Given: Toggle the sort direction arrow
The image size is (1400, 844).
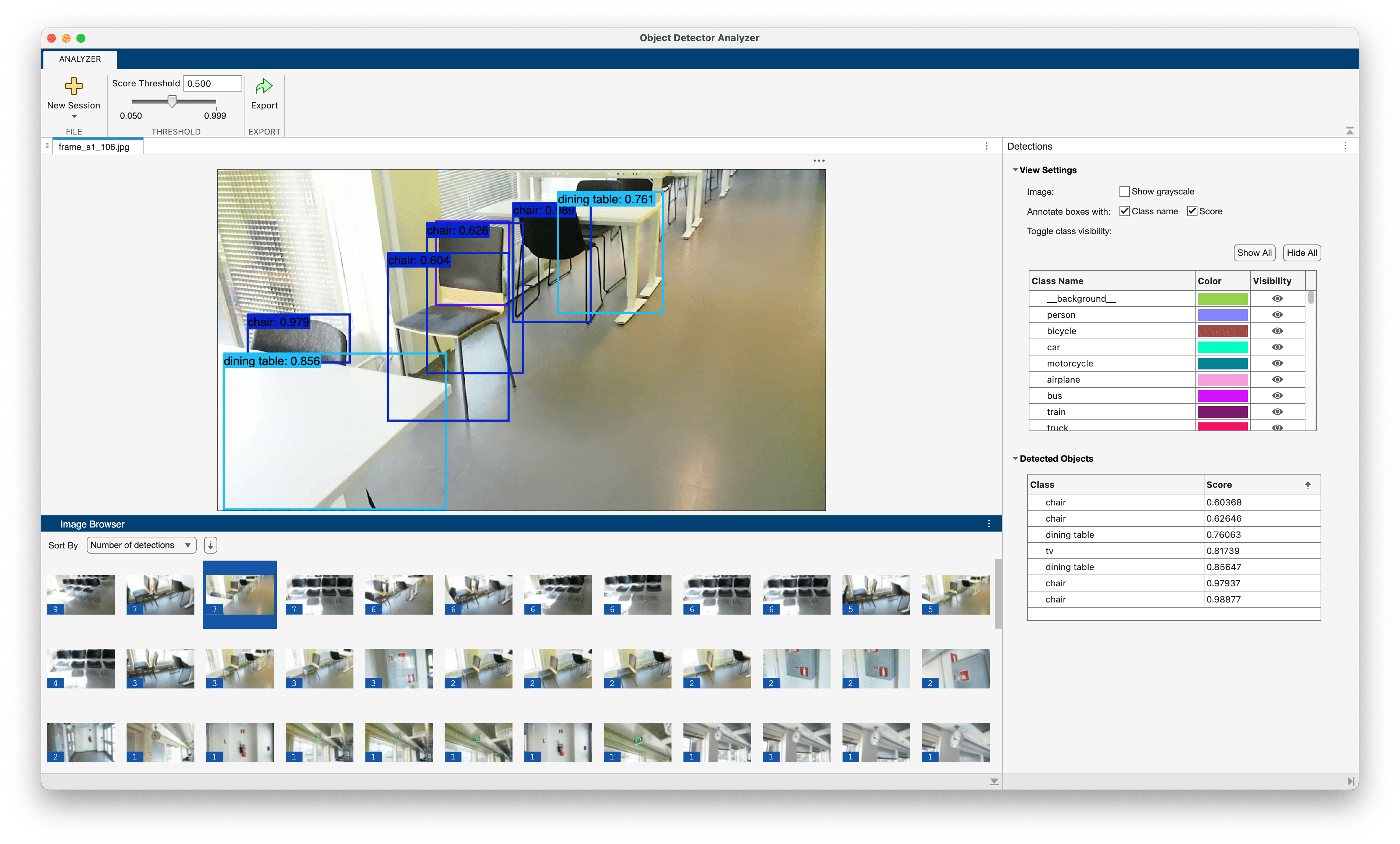Looking at the screenshot, I should pos(210,545).
